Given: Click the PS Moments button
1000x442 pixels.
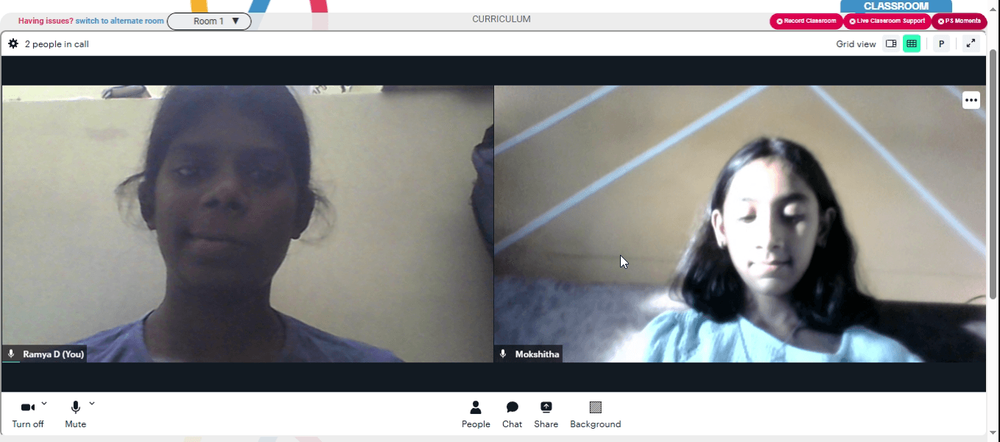Looking at the screenshot, I should pos(959,21).
